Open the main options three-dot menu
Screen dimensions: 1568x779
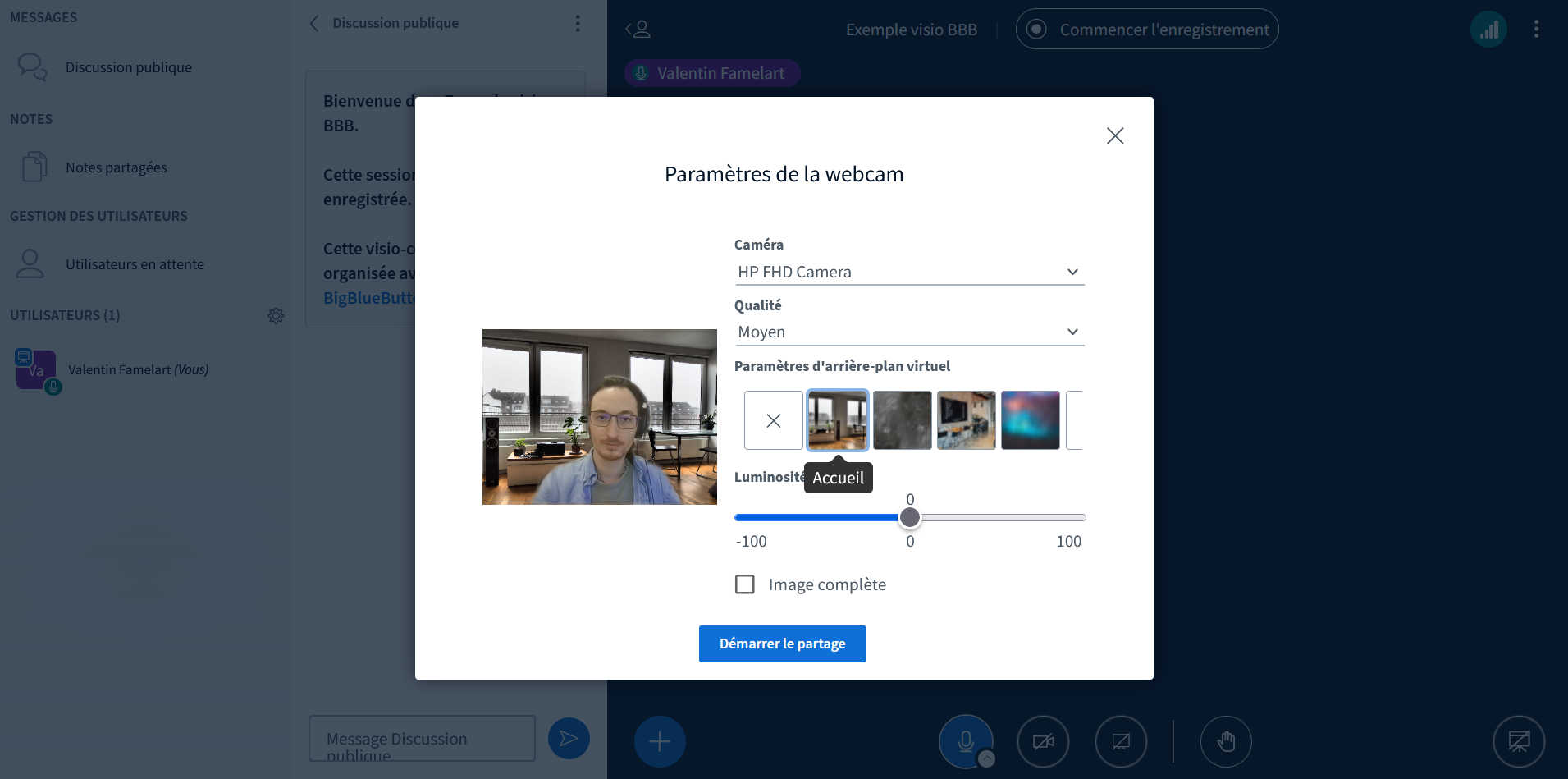pyautogui.click(x=1536, y=30)
